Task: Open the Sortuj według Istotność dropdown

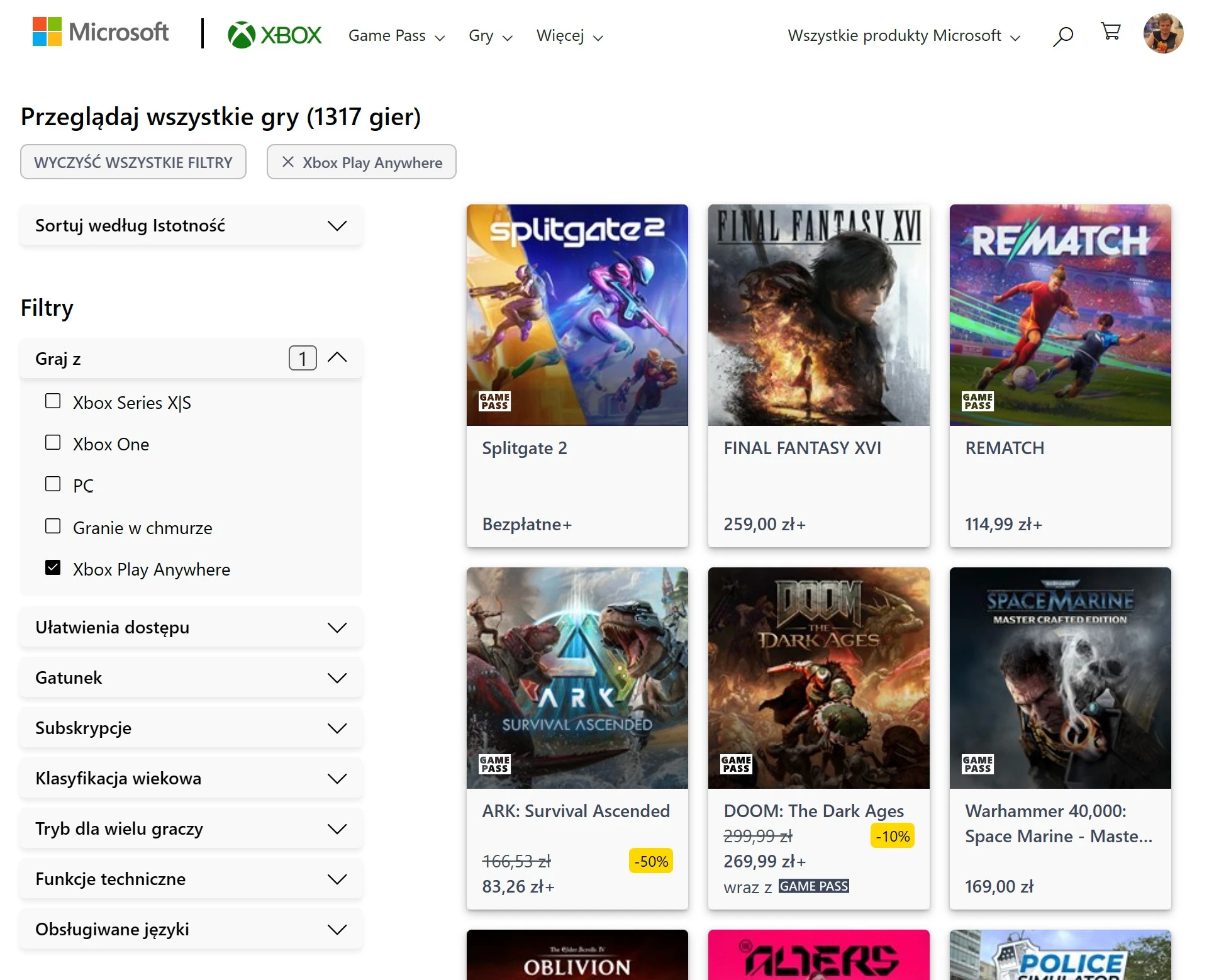Action: coord(191,225)
